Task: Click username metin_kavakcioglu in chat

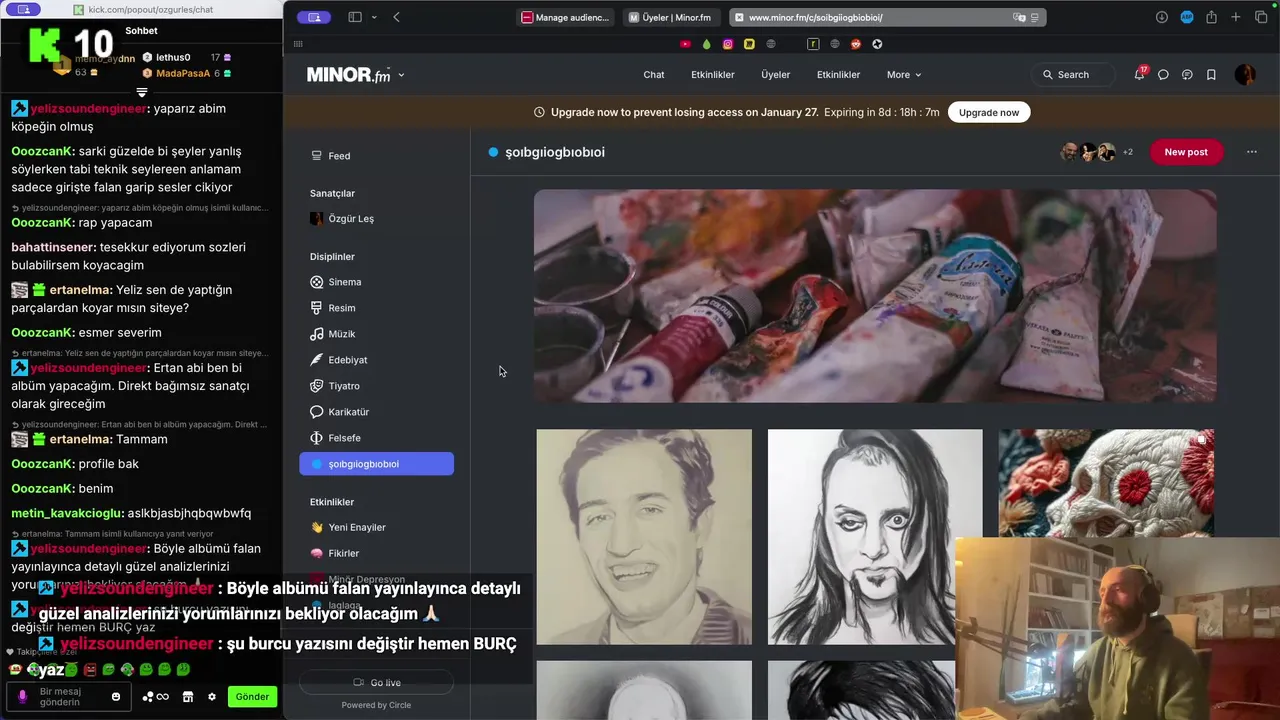Action: (x=67, y=513)
